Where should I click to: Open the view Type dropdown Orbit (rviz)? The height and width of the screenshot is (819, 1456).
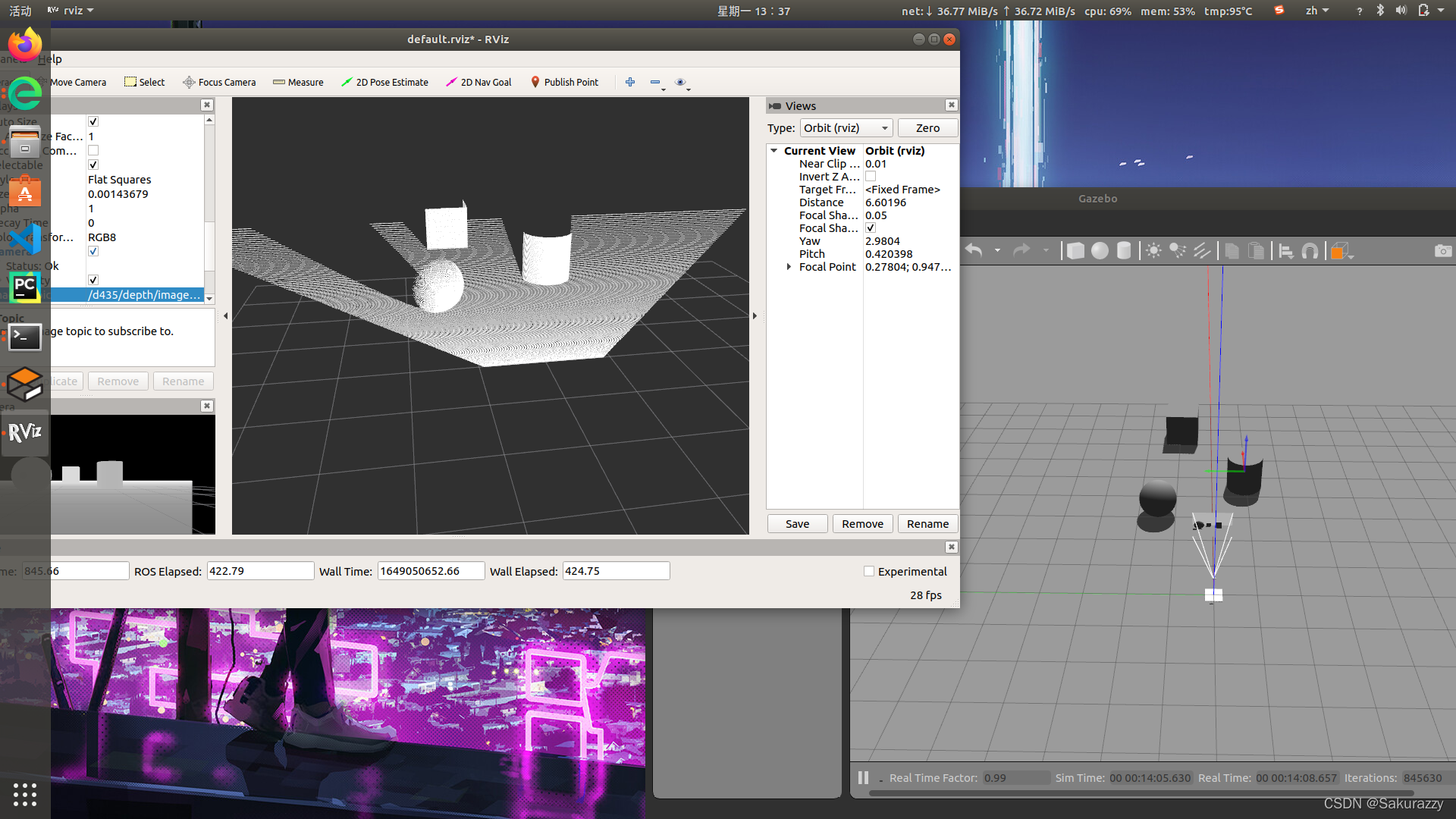(x=846, y=128)
